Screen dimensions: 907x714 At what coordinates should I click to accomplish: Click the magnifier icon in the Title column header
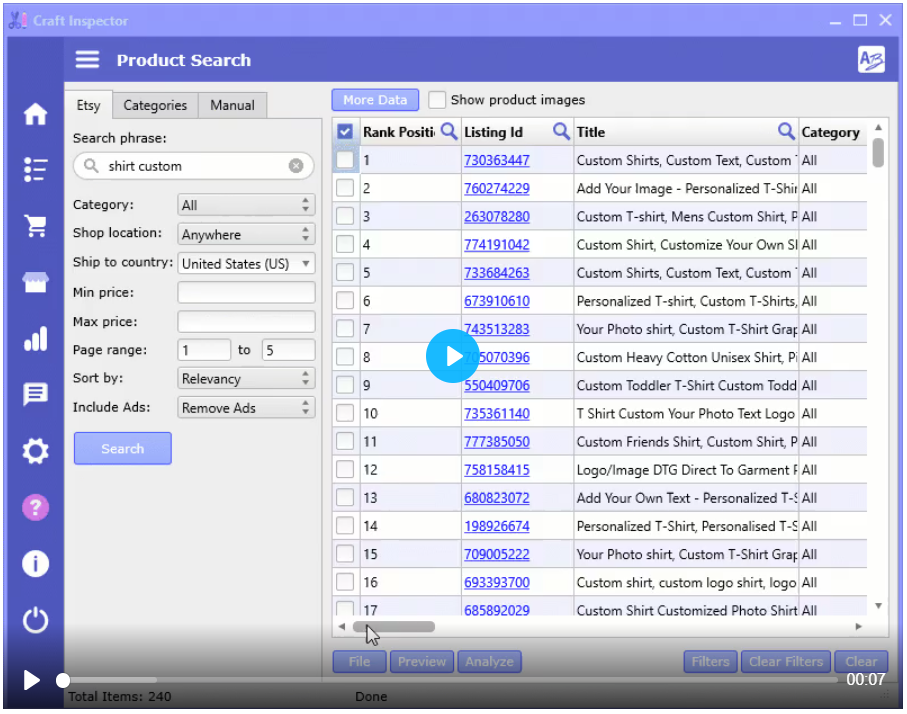786,131
